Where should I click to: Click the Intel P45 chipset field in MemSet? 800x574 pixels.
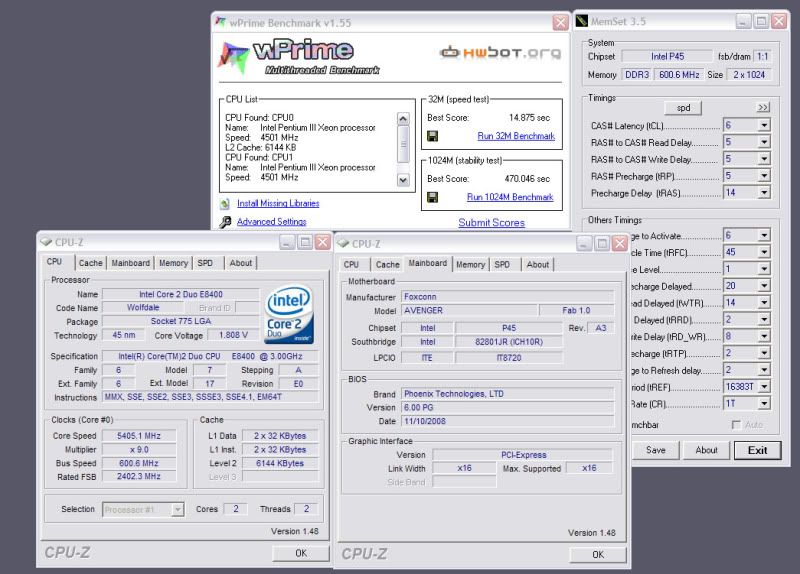click(667, 57)
